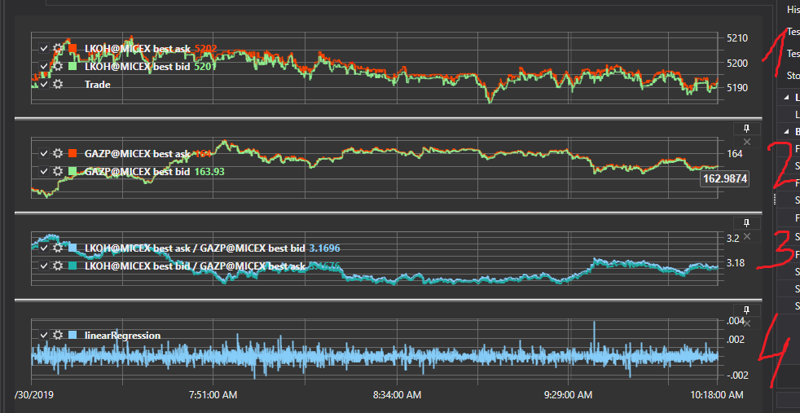Click the 162.9874 price label on axis
The image size is (800, 413).
(x=726, y=178)
